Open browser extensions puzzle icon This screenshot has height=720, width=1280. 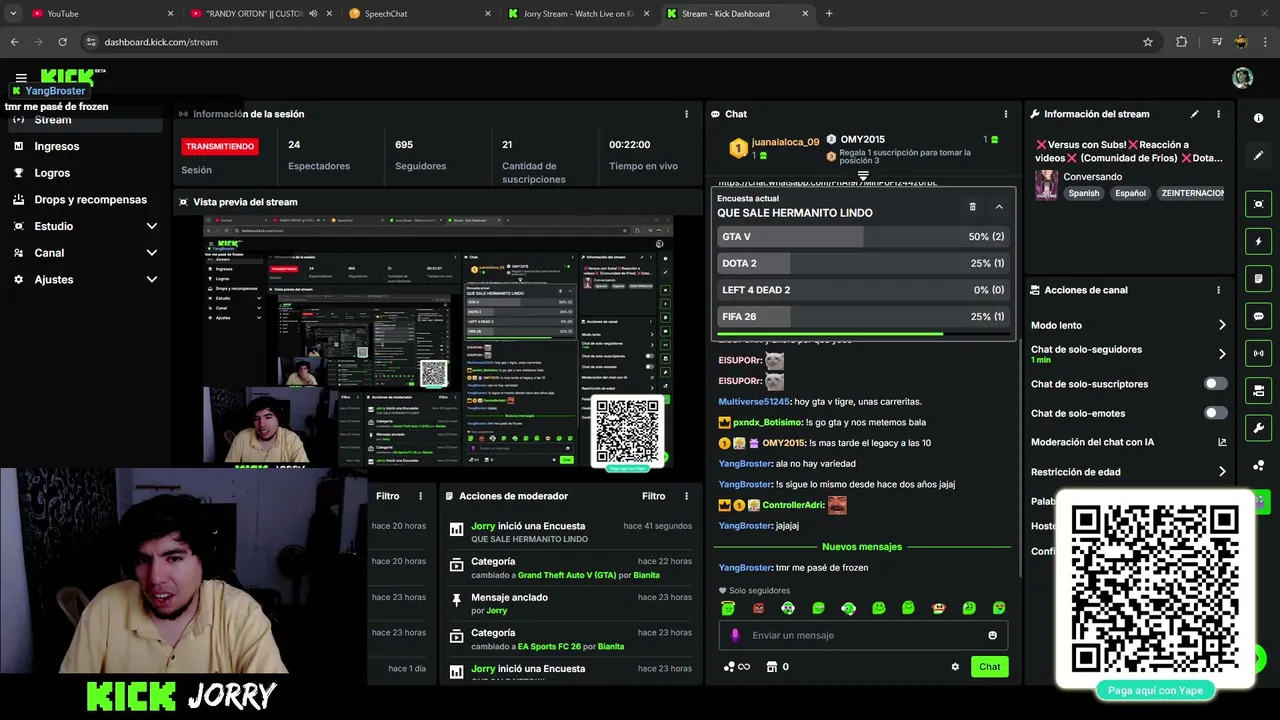pos(1181,42)
